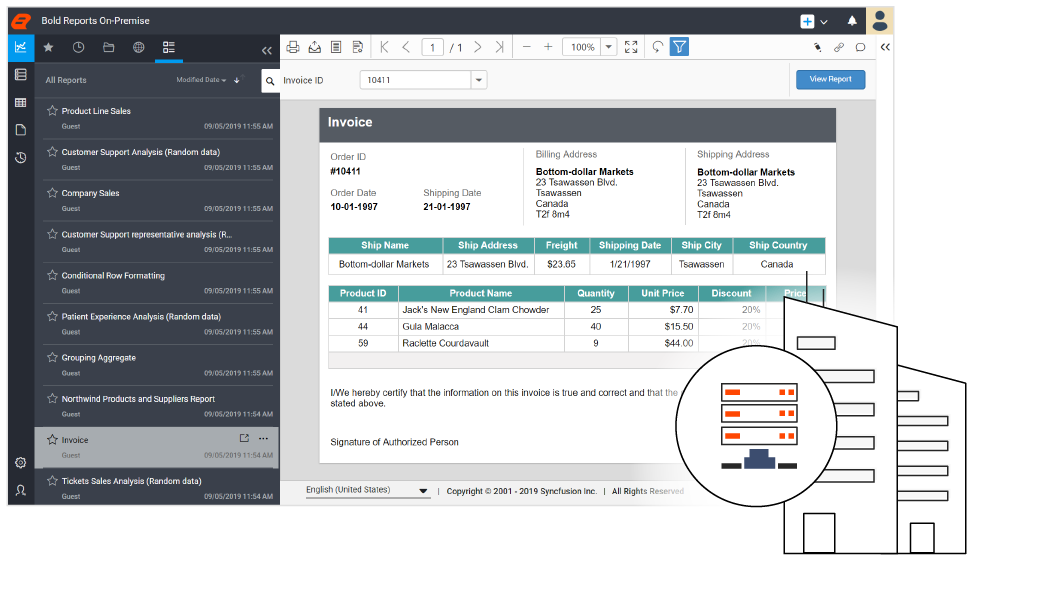1050x600 pixels.
Task: Copy the report link icon
Action: [838, 48]
